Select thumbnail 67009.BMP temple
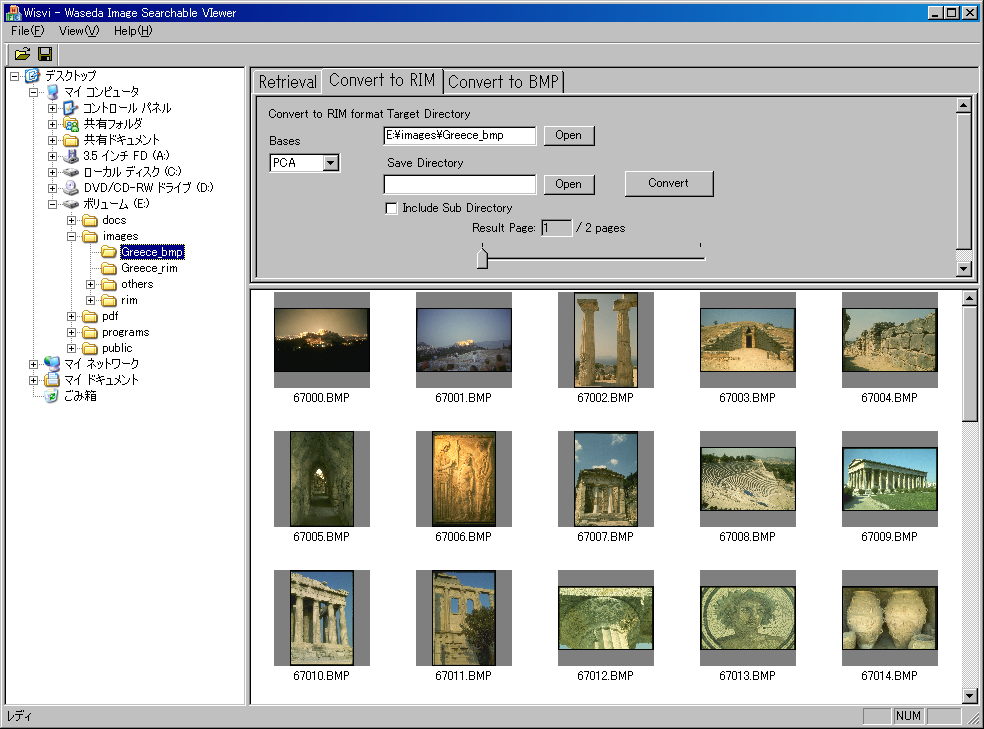The image size is (984, 729). click(x=890, y=479)
